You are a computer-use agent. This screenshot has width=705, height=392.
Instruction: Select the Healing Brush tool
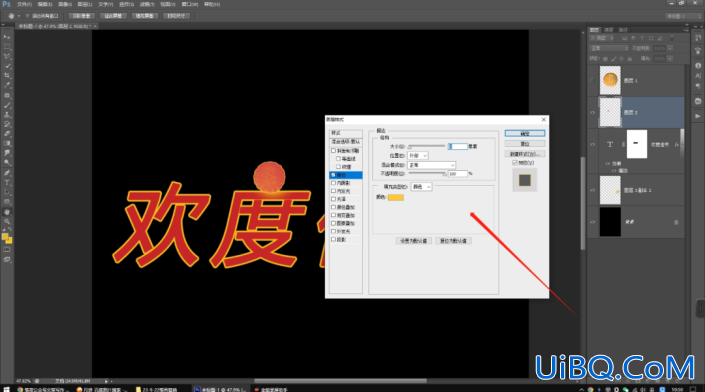[7, 95]
